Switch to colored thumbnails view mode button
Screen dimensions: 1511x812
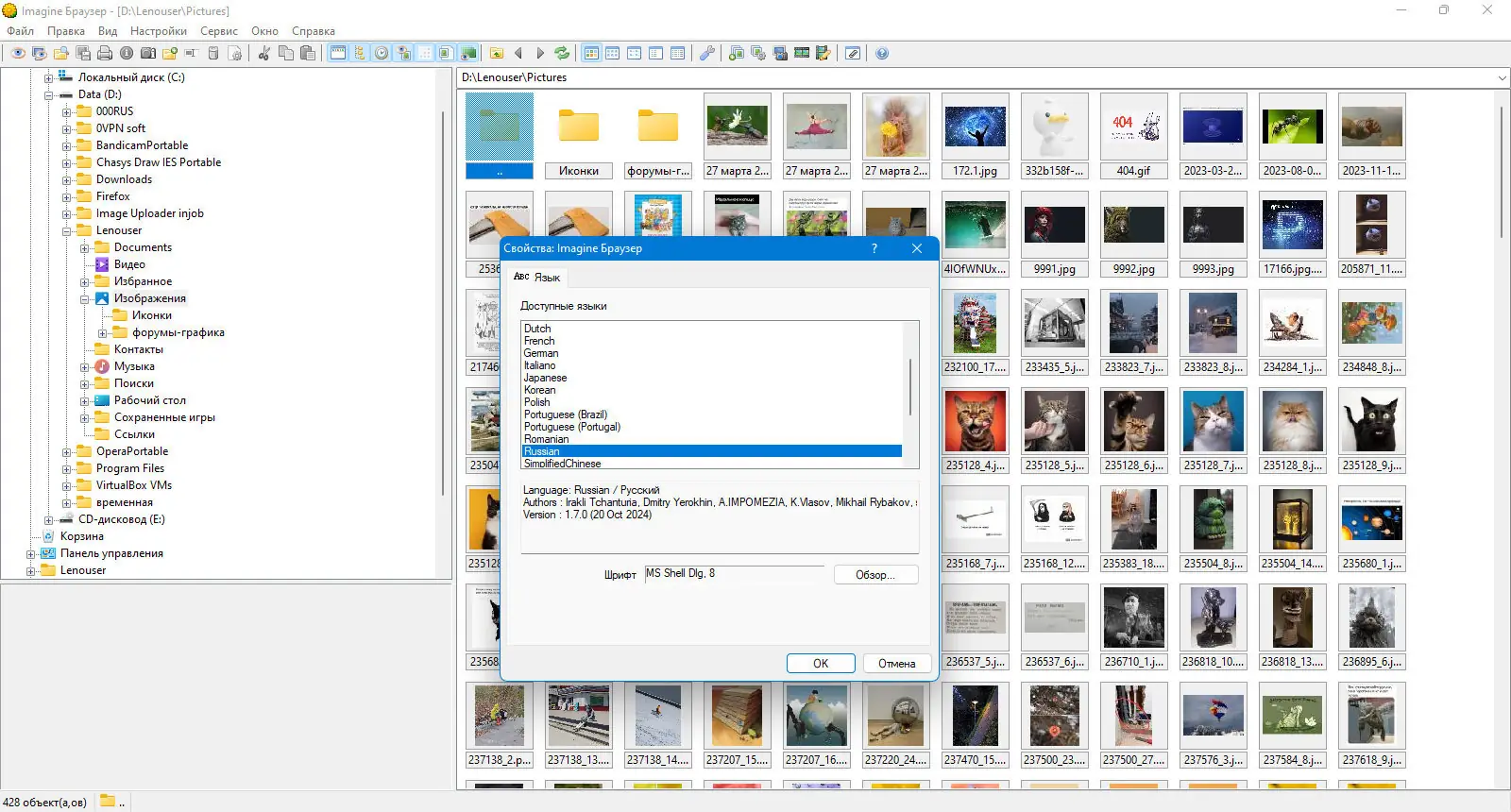[x=591, y=54]
